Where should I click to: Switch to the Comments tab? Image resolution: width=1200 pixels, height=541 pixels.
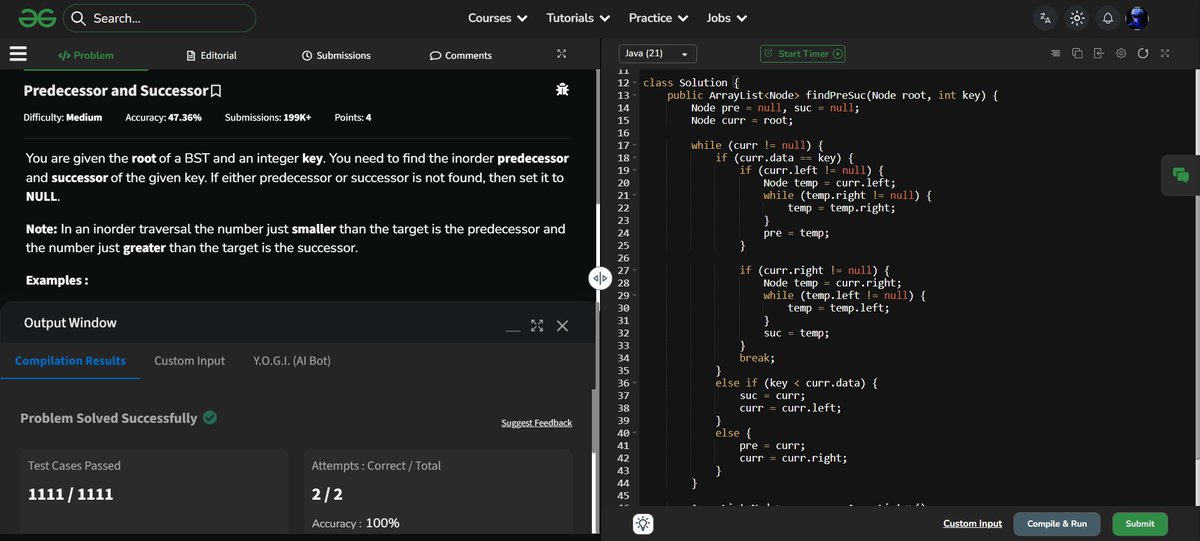461,55
